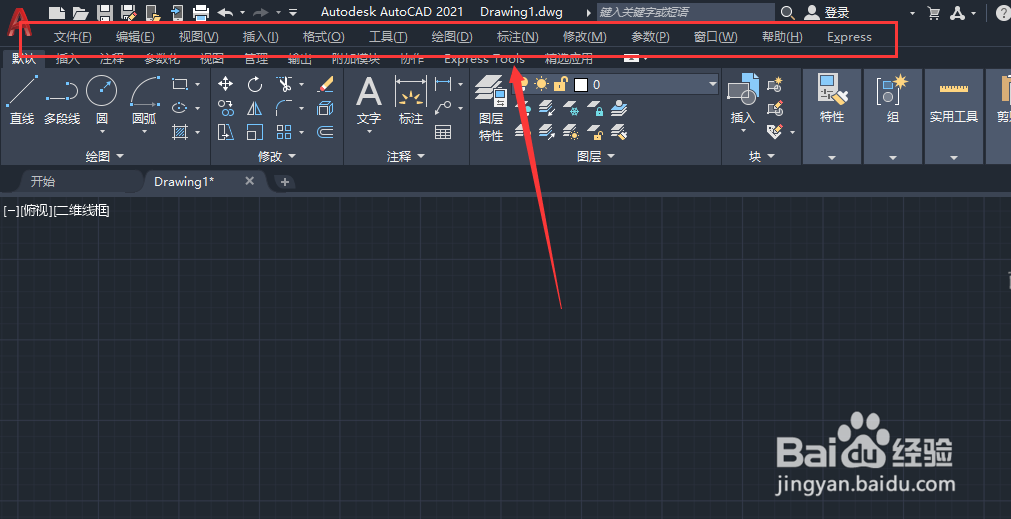This screenshot has width=1011, height=519.
Task: Open the layer 0 dropdown list
Action: pyautogui.click(x=712, y=84)
